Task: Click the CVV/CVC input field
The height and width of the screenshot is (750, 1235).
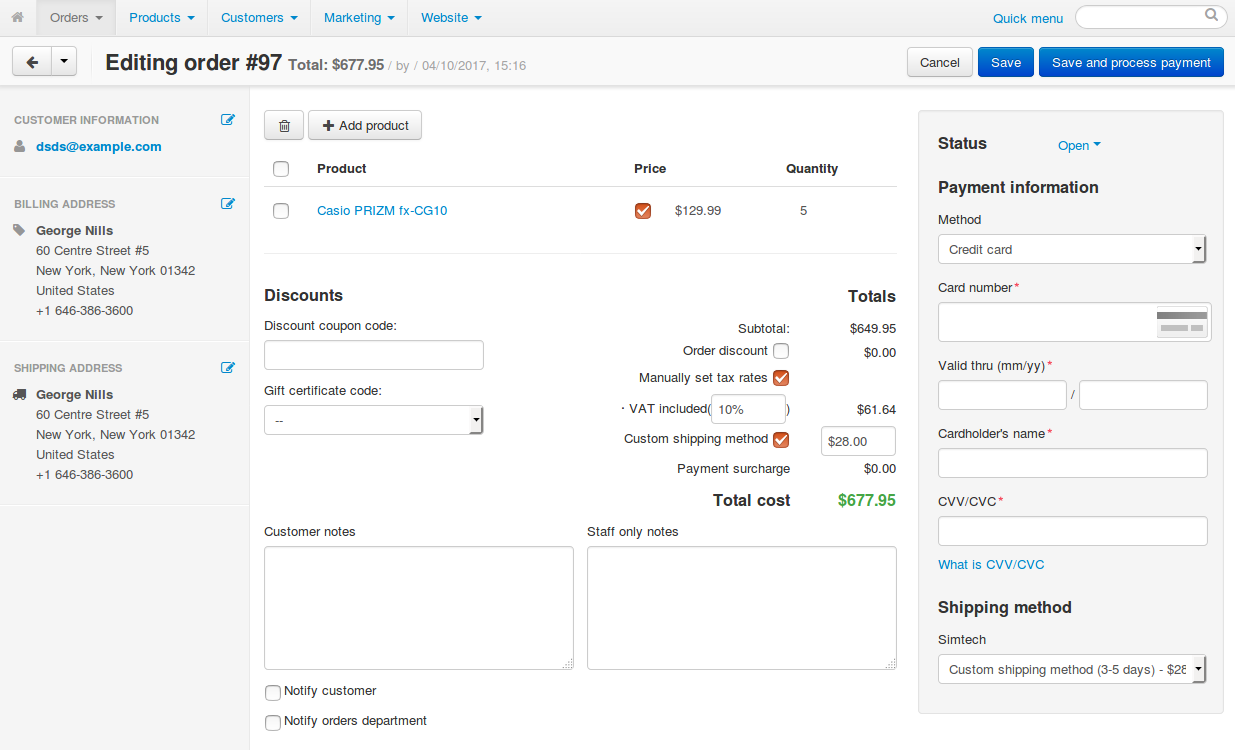Action: pos(1073,531)
